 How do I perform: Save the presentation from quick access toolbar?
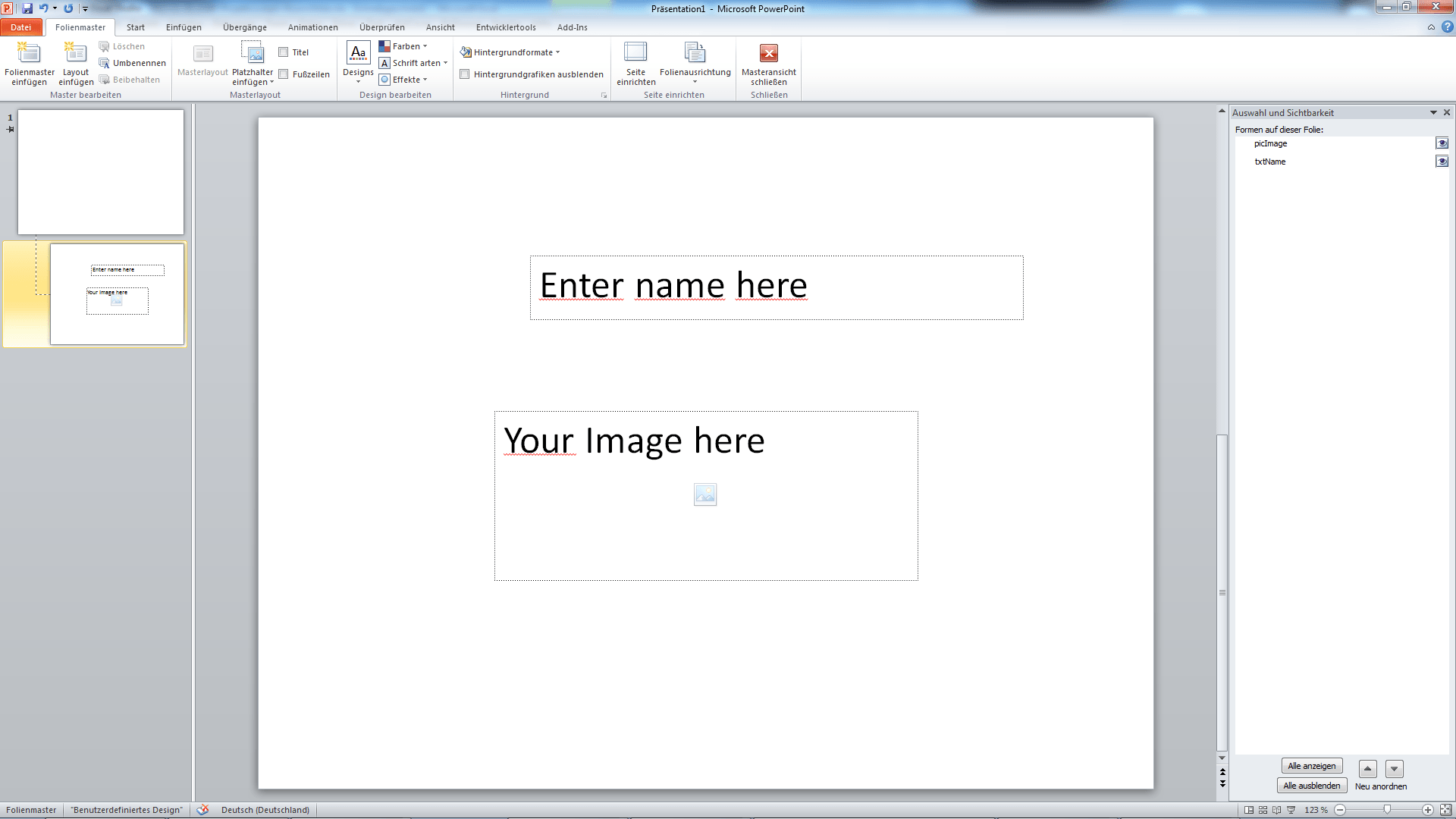coord(27,8)
